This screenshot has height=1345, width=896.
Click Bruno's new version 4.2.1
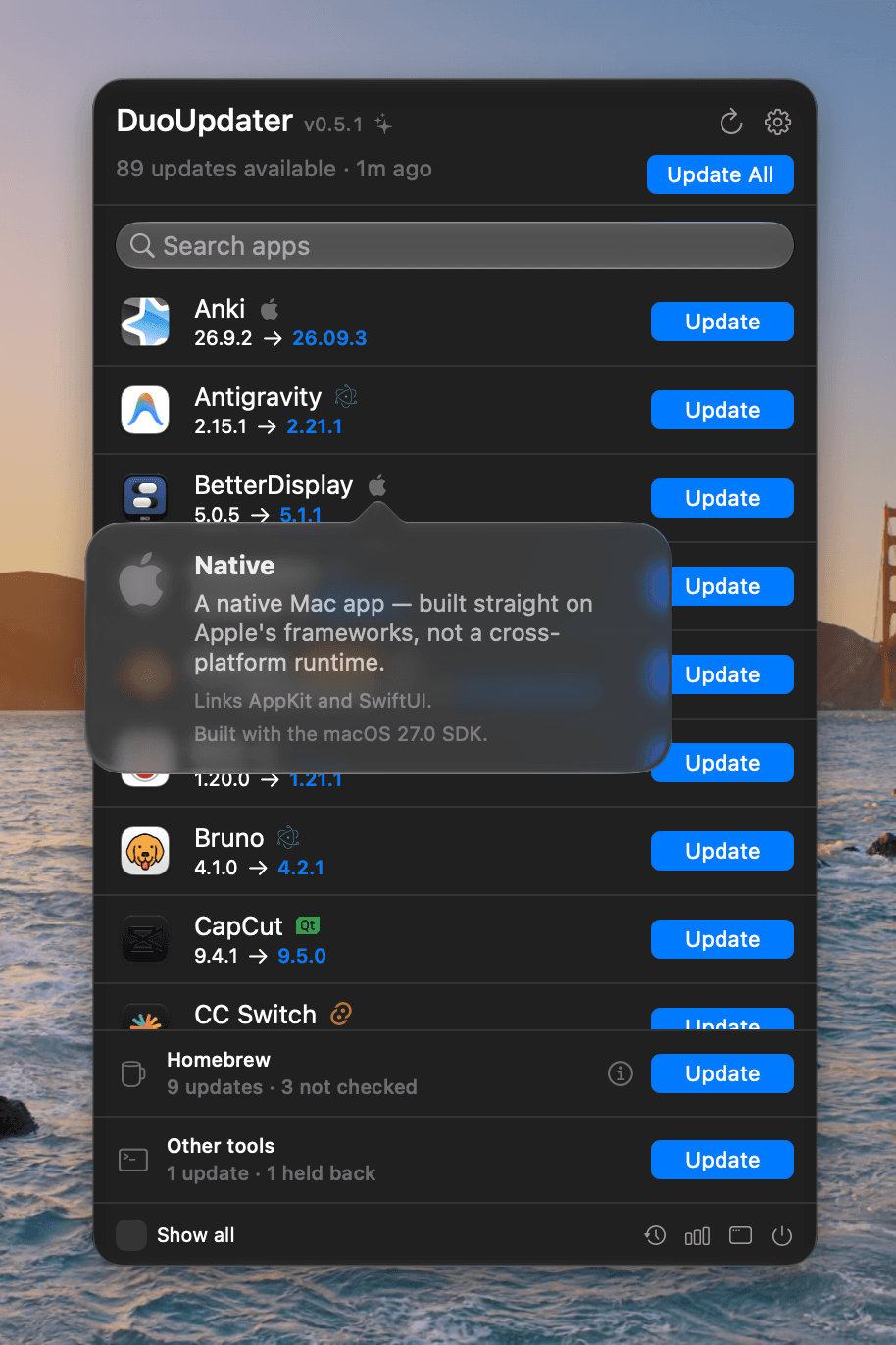click(x=301, y=868)
